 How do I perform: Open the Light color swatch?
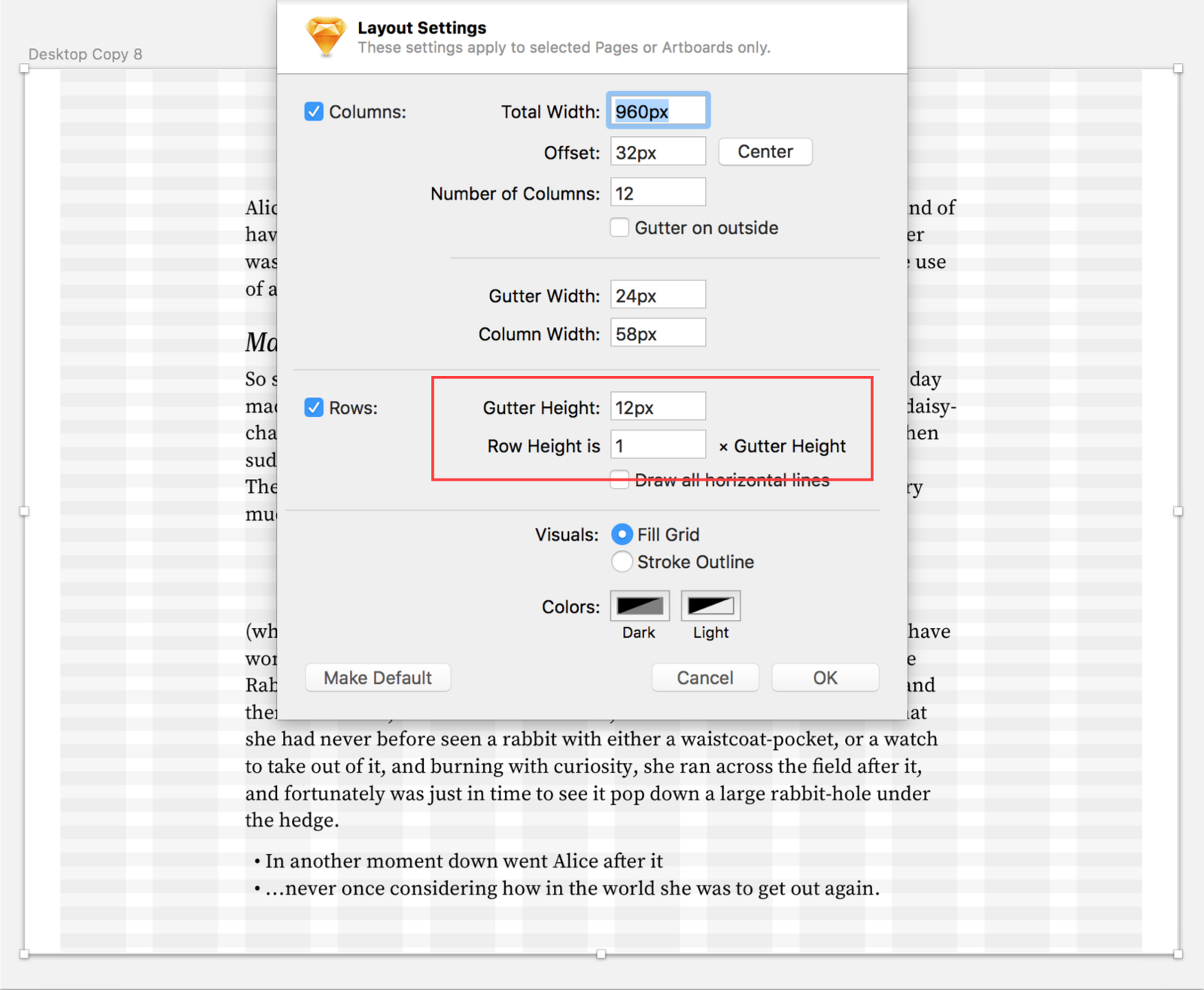710,606
